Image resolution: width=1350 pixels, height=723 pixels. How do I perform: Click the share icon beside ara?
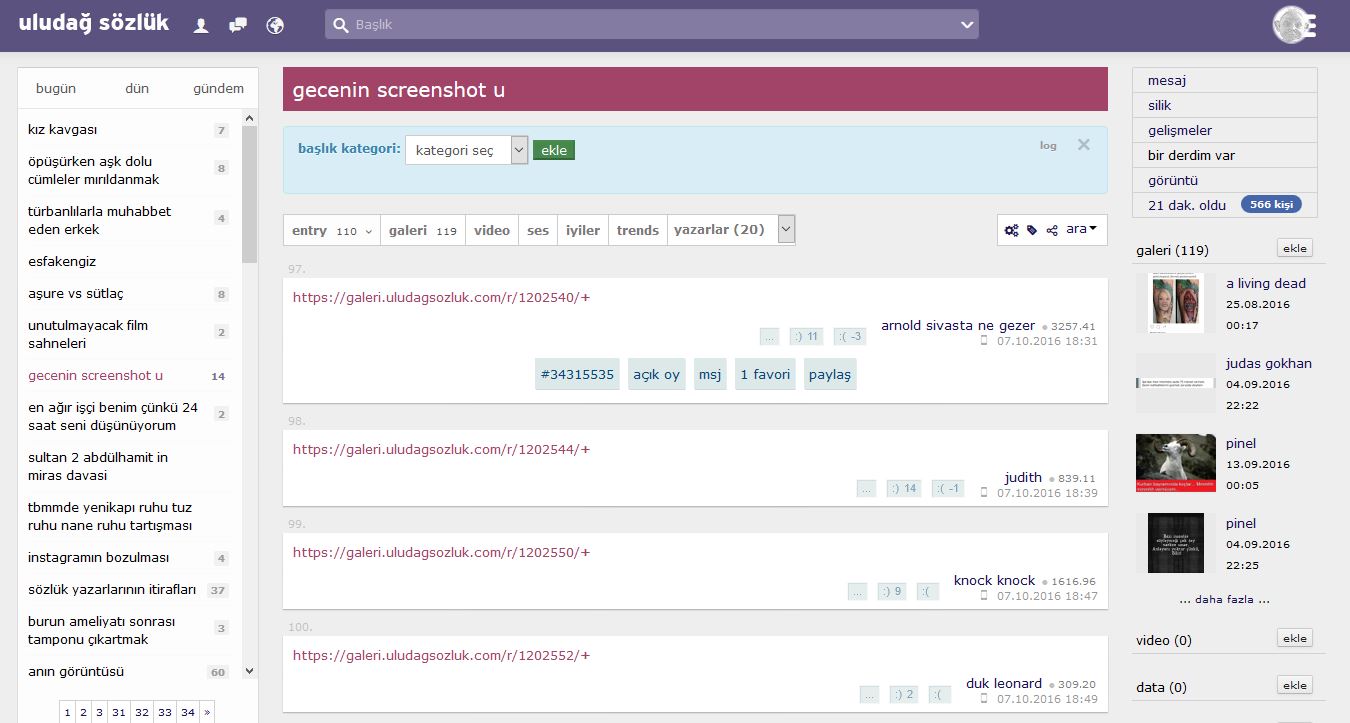(1052, 230)
